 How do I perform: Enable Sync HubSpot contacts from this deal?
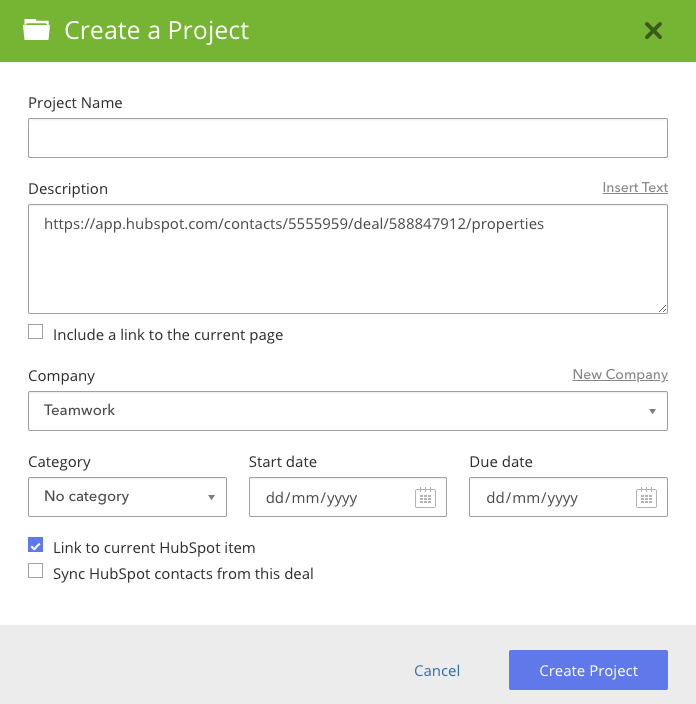pyautogui.click(x=35, y=571)
